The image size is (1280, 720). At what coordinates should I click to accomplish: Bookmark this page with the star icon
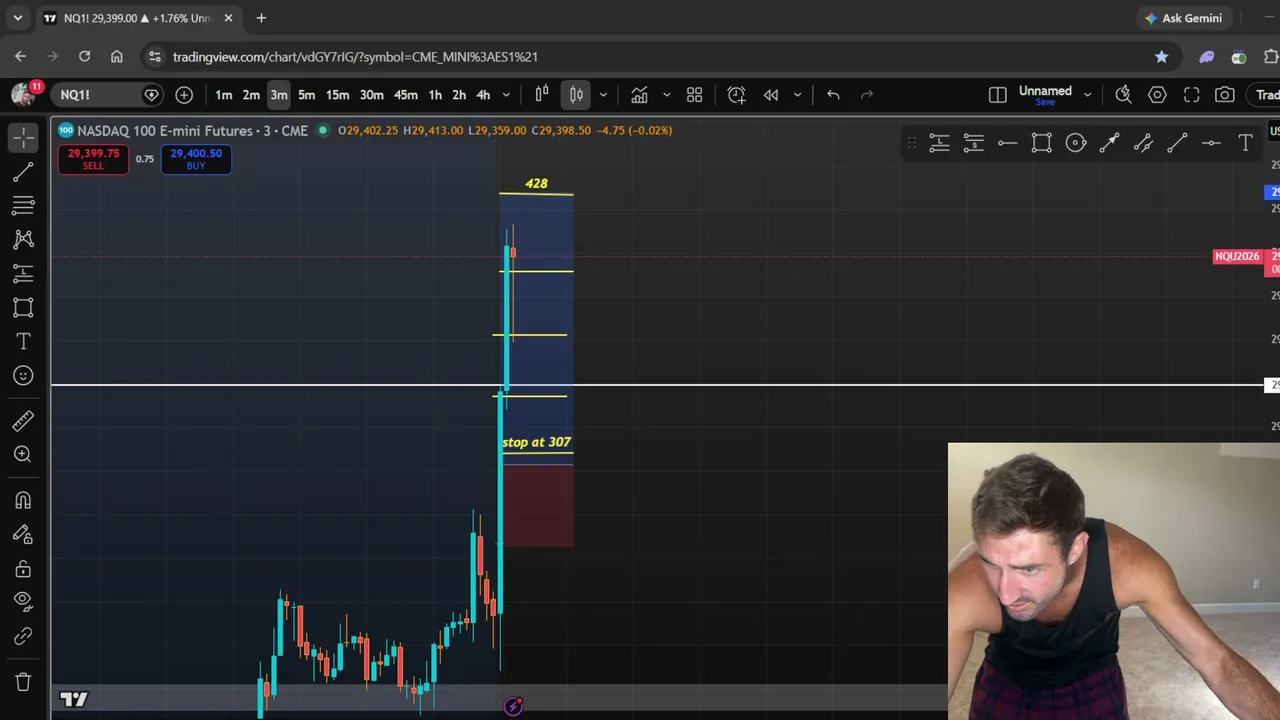coord(1161,57)
